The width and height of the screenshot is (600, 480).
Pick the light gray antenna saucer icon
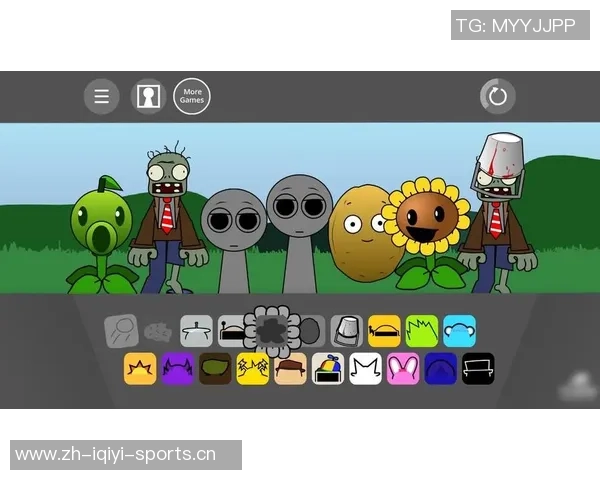(x=196, y=331)
